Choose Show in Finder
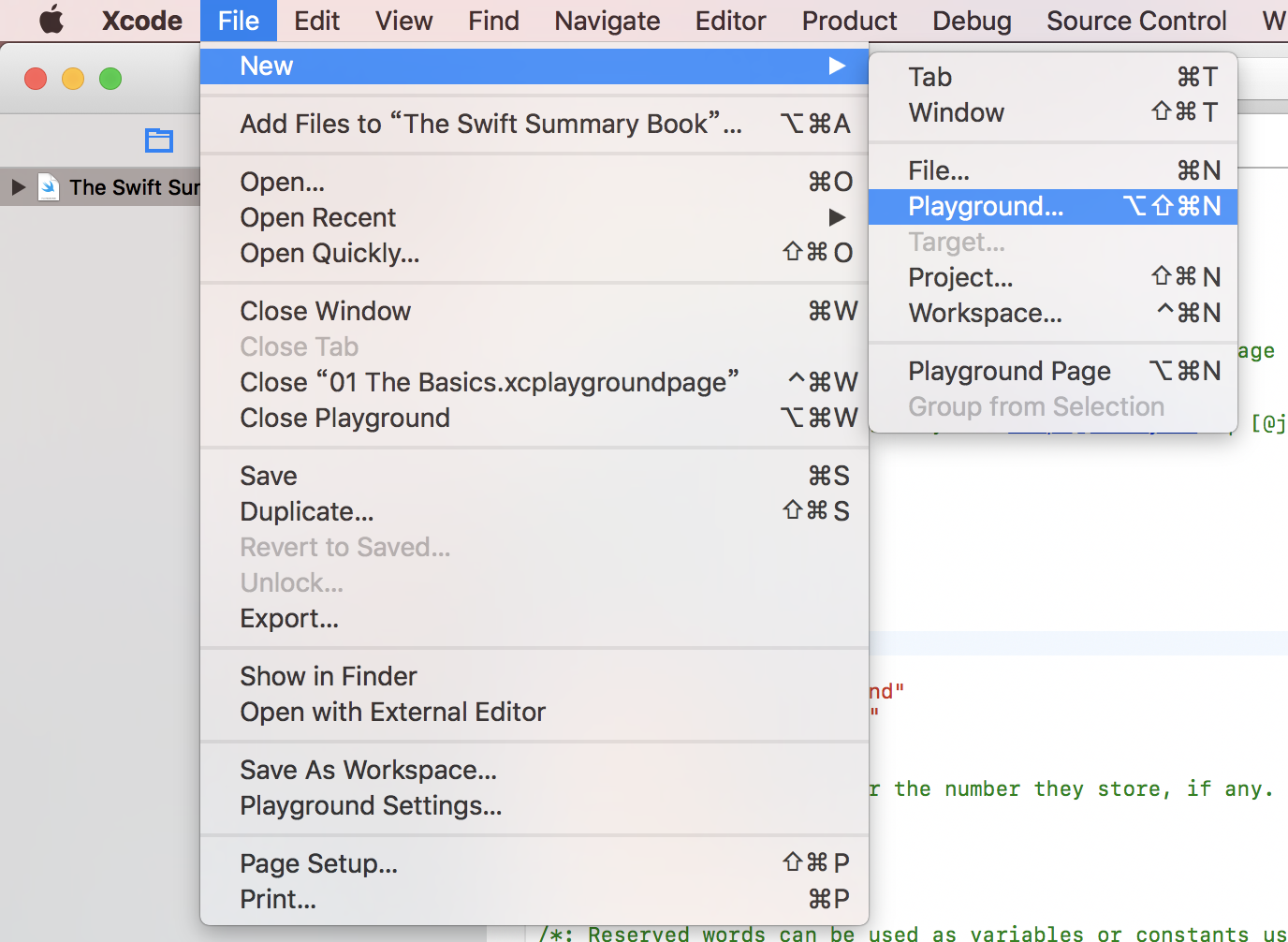 pos(534,676)
